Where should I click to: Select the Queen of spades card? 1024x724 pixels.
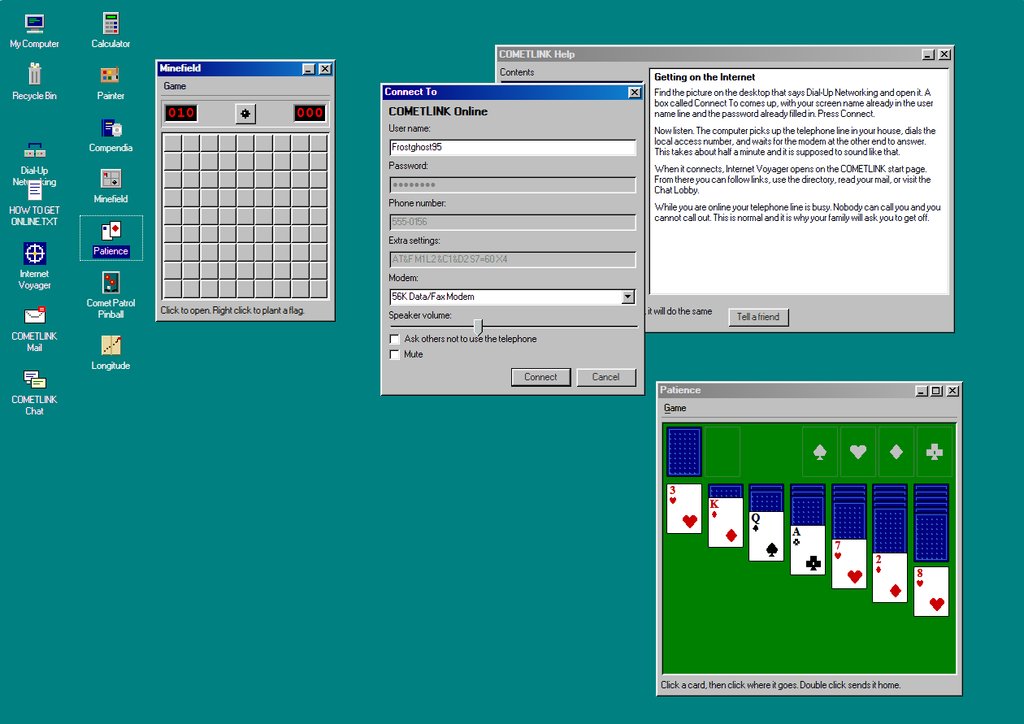coord(766,536)
